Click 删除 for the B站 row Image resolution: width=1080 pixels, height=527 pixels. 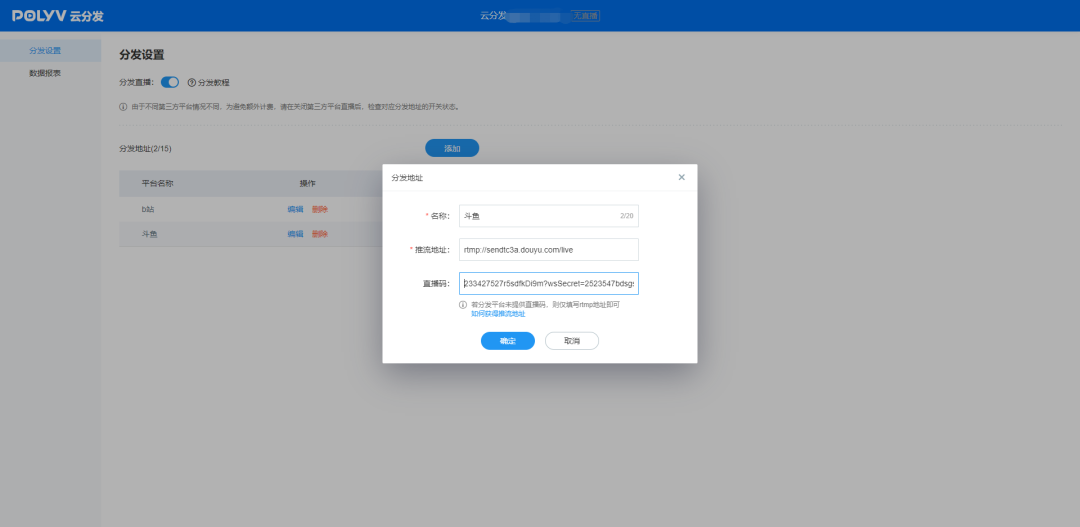320,209
